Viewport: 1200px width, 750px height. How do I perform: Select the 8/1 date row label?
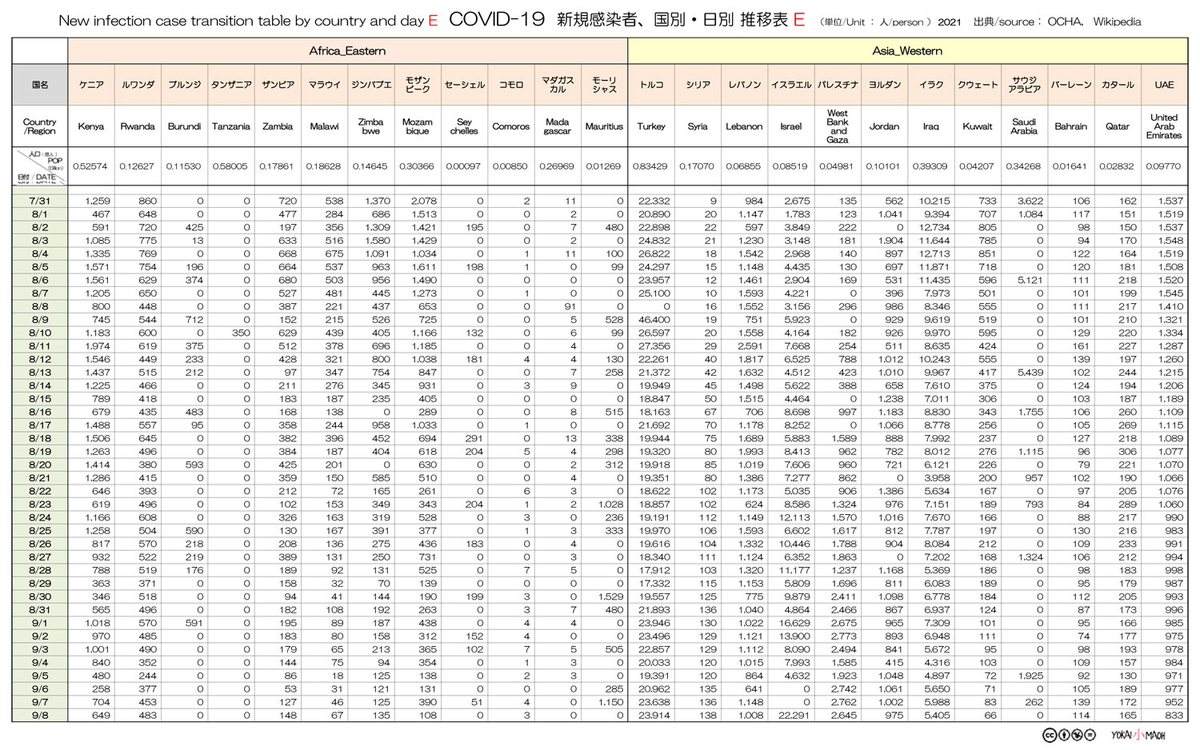(40, 214)
